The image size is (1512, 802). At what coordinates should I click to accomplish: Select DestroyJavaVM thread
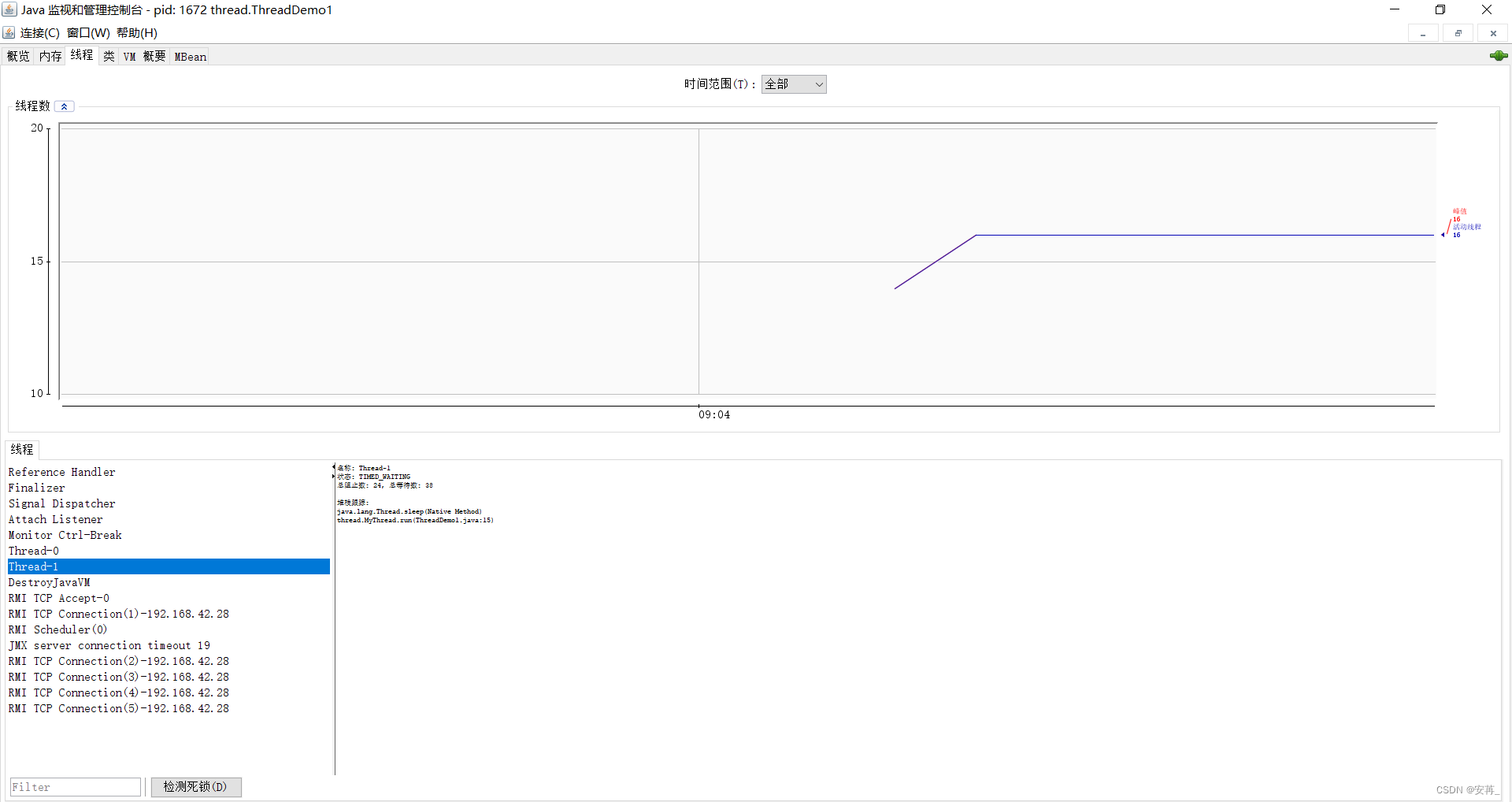(x=169, y=582)
